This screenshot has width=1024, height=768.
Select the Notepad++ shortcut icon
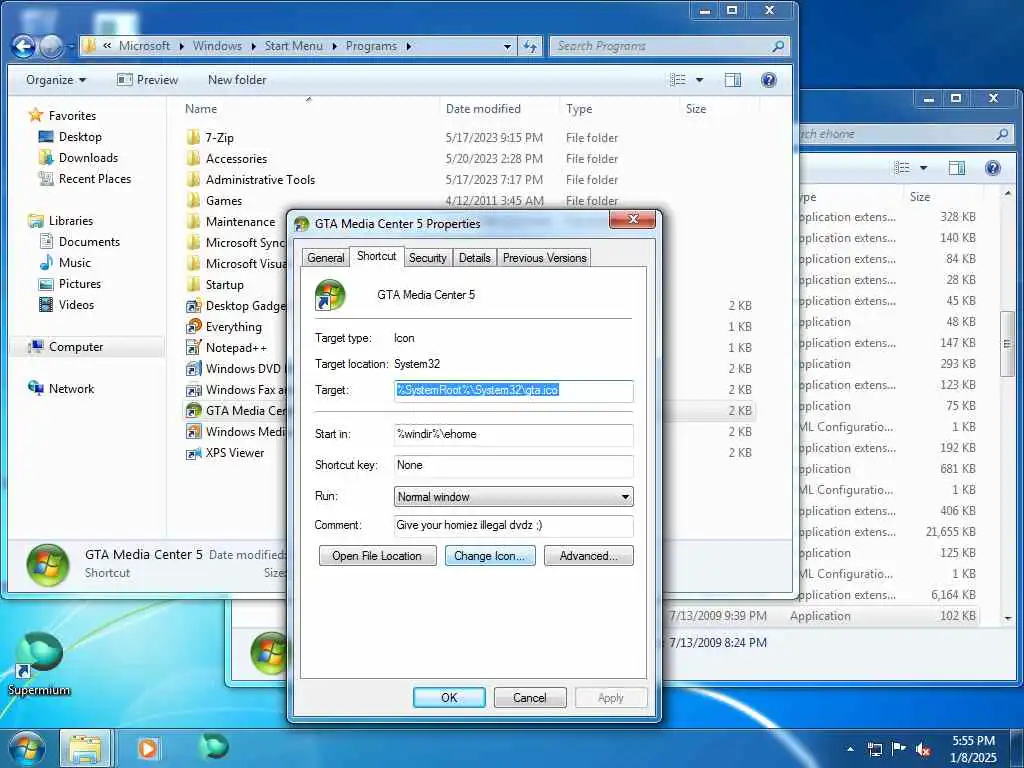[x=193, y=347]
